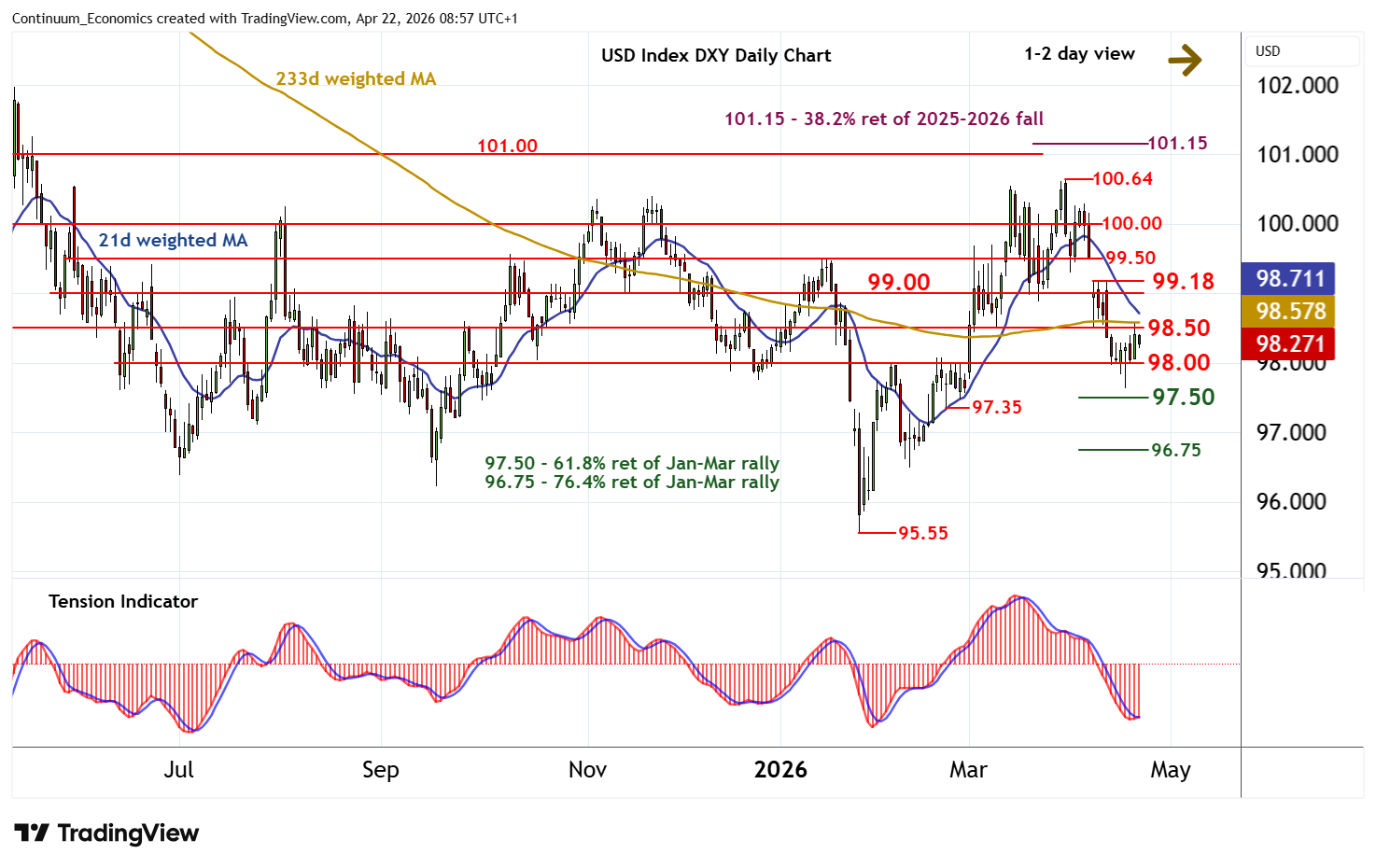Click the TradingView logo icon
The height and width of the screenshot is (868, 1376).
pos(32,833)
